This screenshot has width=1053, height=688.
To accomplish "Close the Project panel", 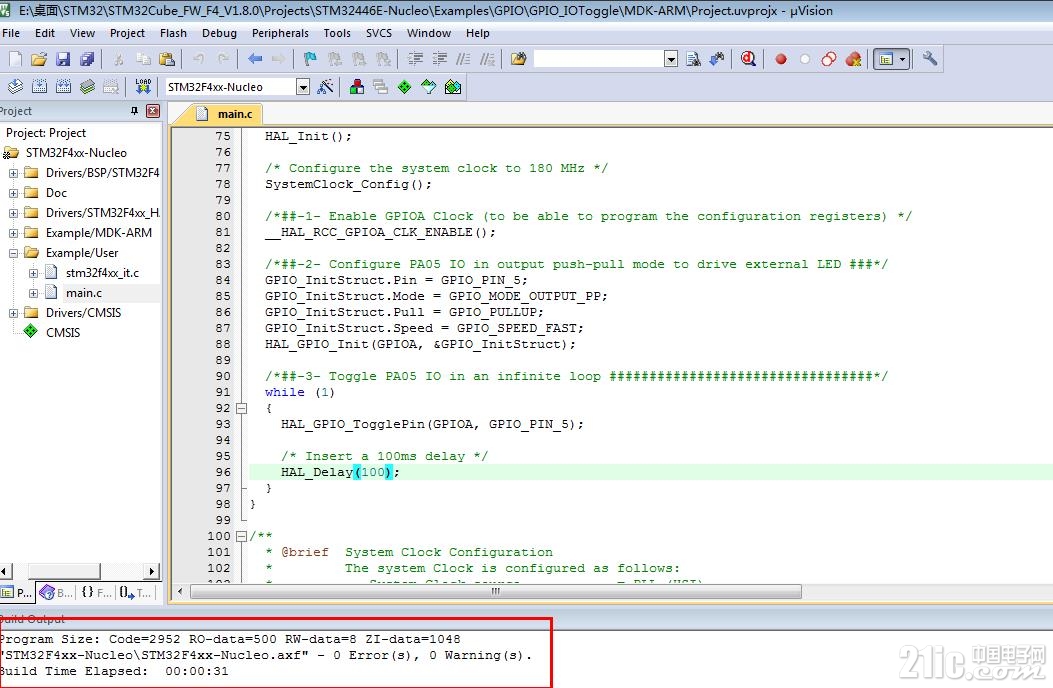I will [153, 111].
